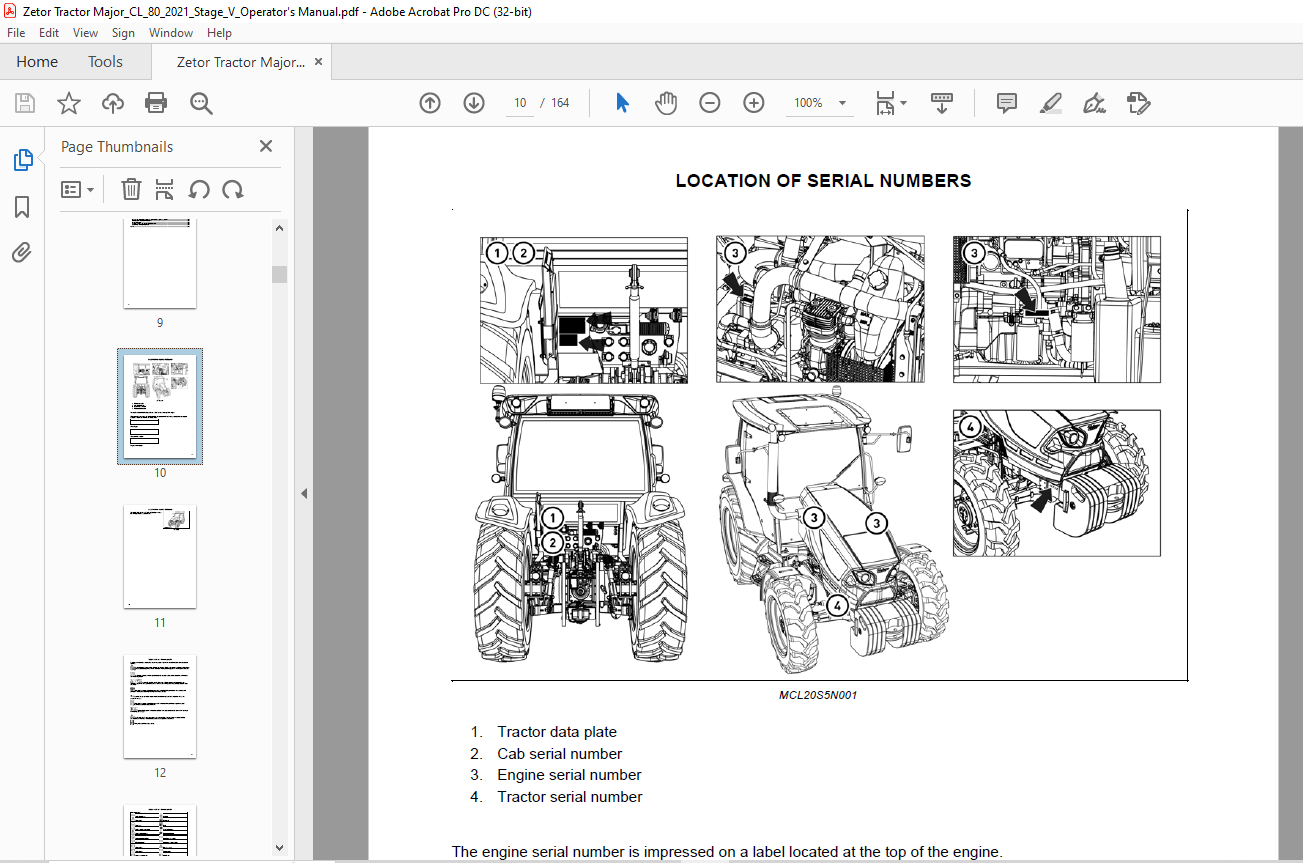Activate the Hand pan tool
The image size is (1303, 863).
[666, 103]
